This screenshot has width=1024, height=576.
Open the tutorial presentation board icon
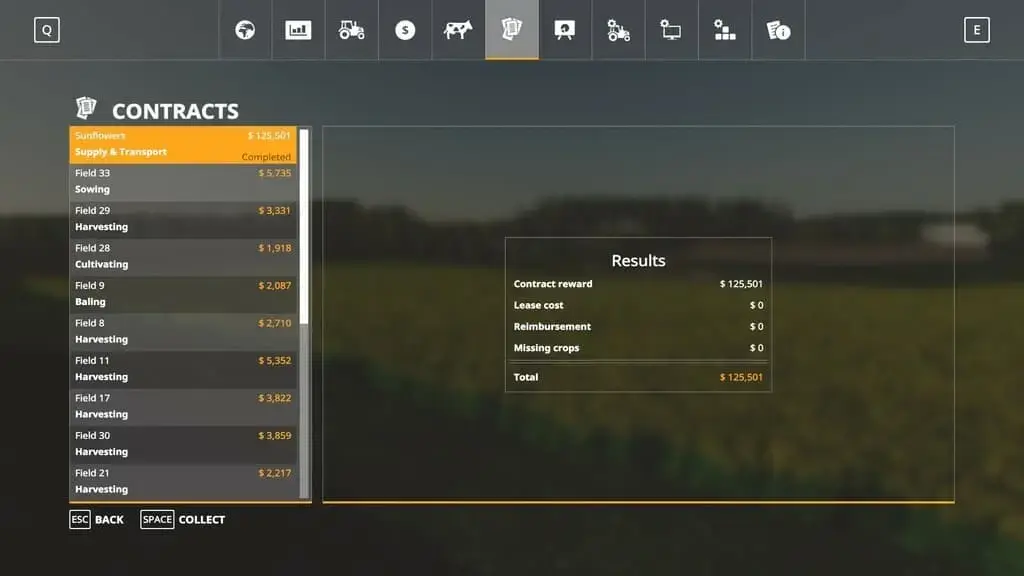(565, 30)
